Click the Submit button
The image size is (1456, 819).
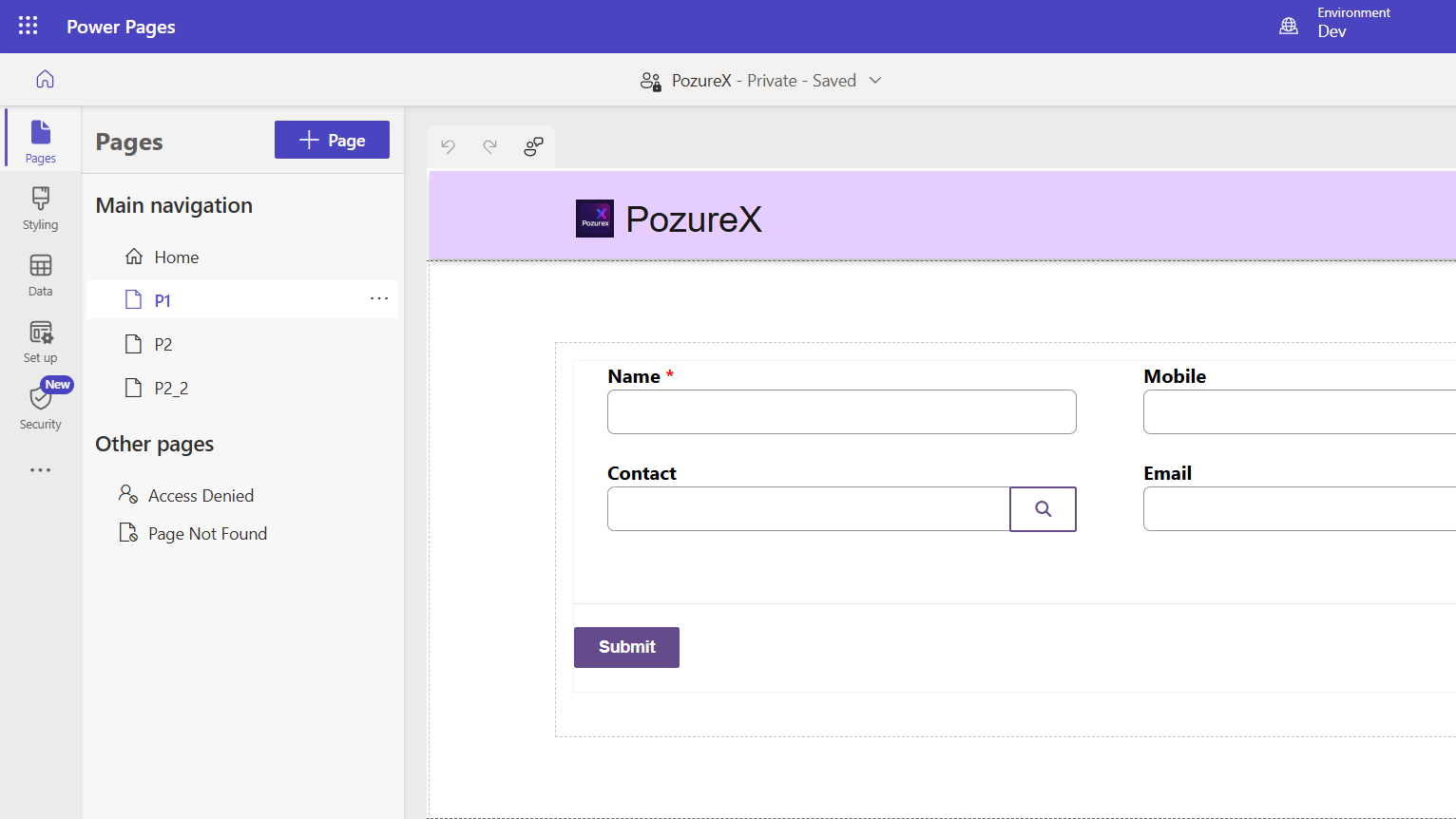click(x=626, y=647)
